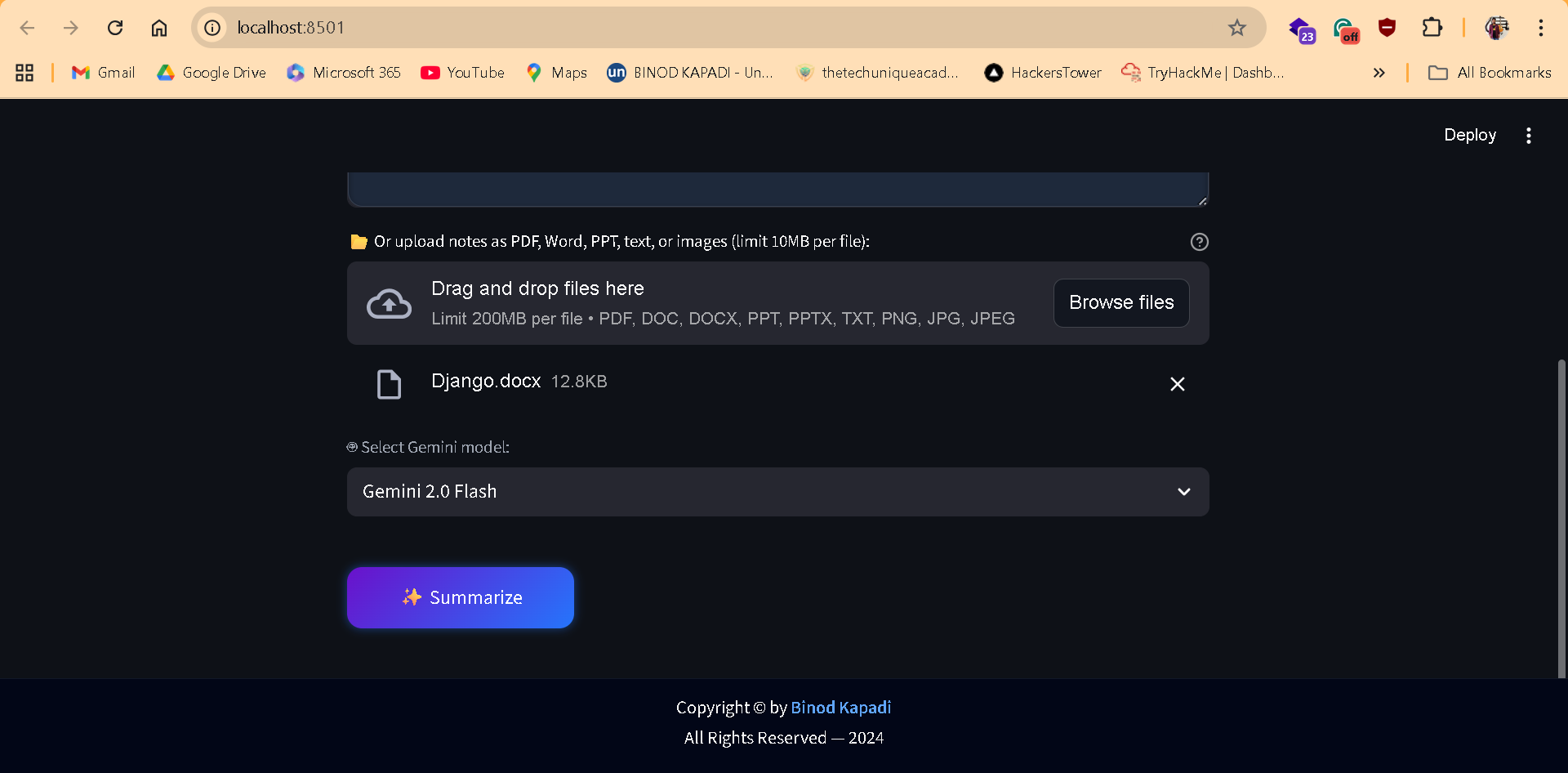Open the Binod Kapadi link
The image size is (1568, 773).
(x=841, y=708)
